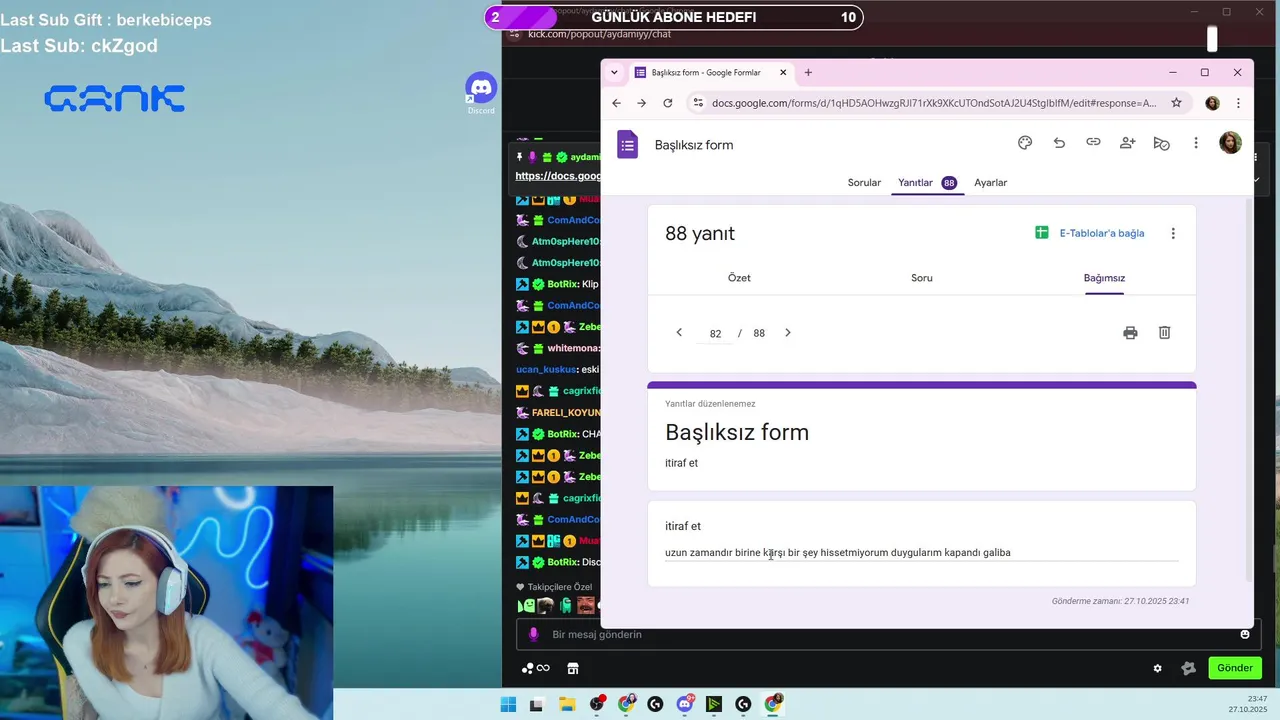Copy the form link via chain icon

(1093, 143)
